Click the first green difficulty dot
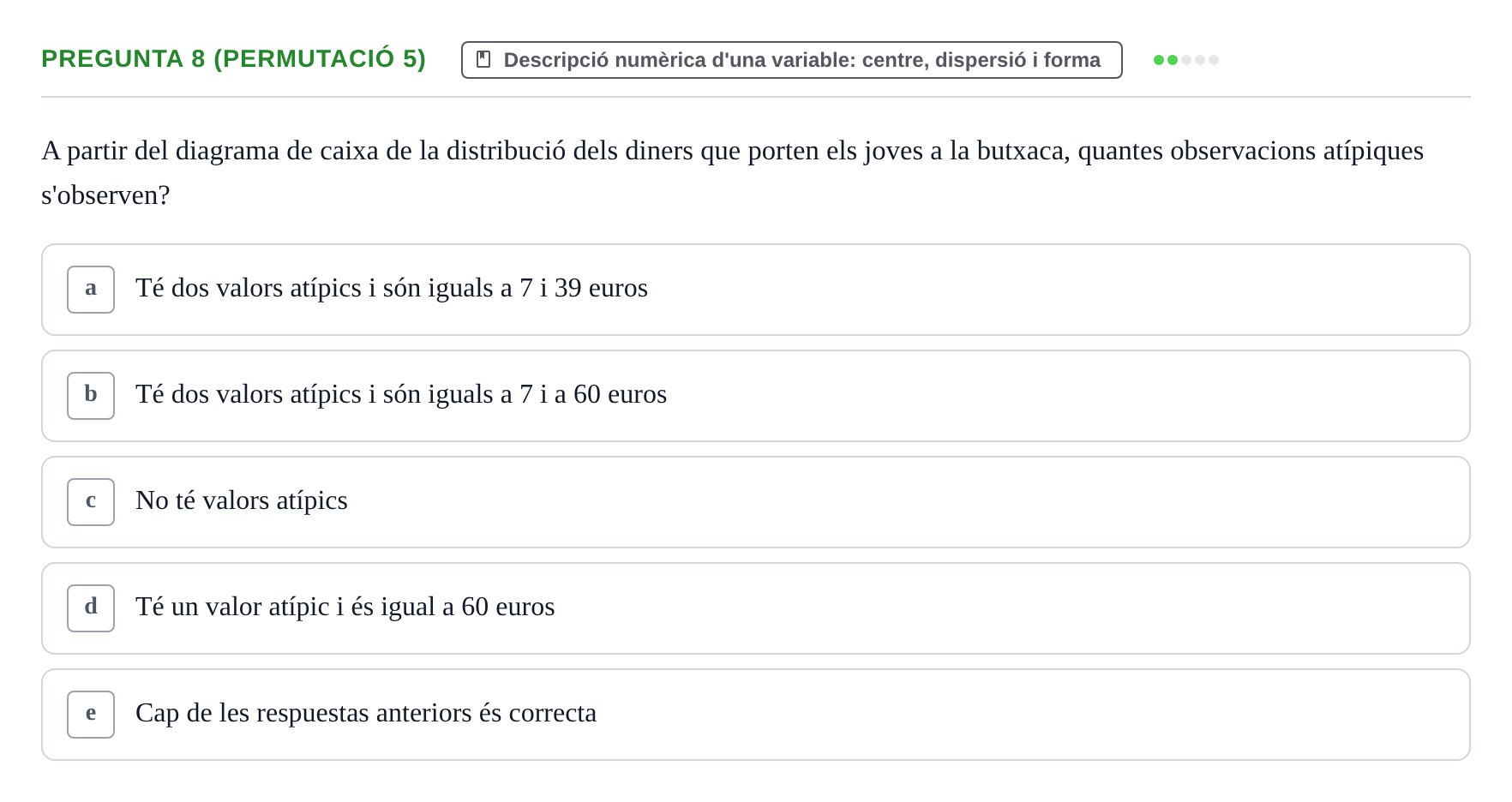 click(1159, 60)
